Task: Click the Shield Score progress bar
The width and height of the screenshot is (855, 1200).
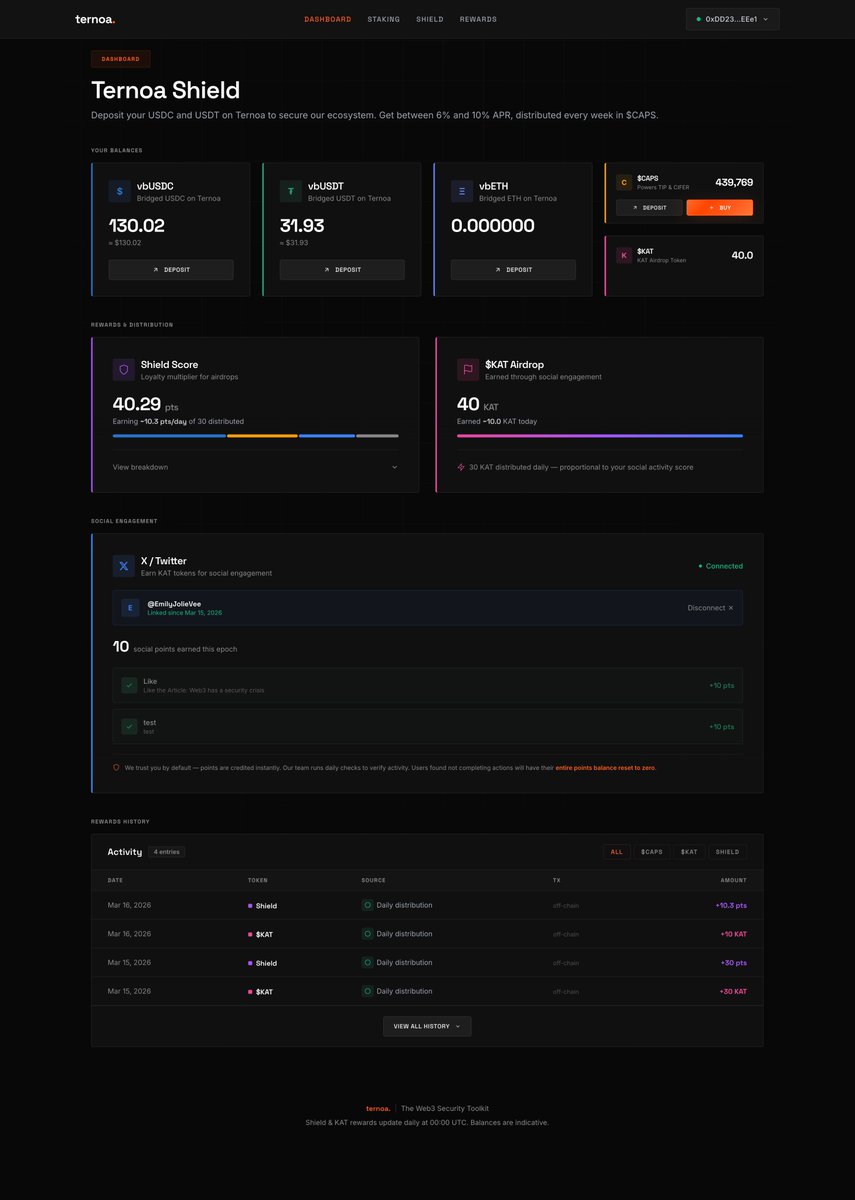Action: (255, 435)
